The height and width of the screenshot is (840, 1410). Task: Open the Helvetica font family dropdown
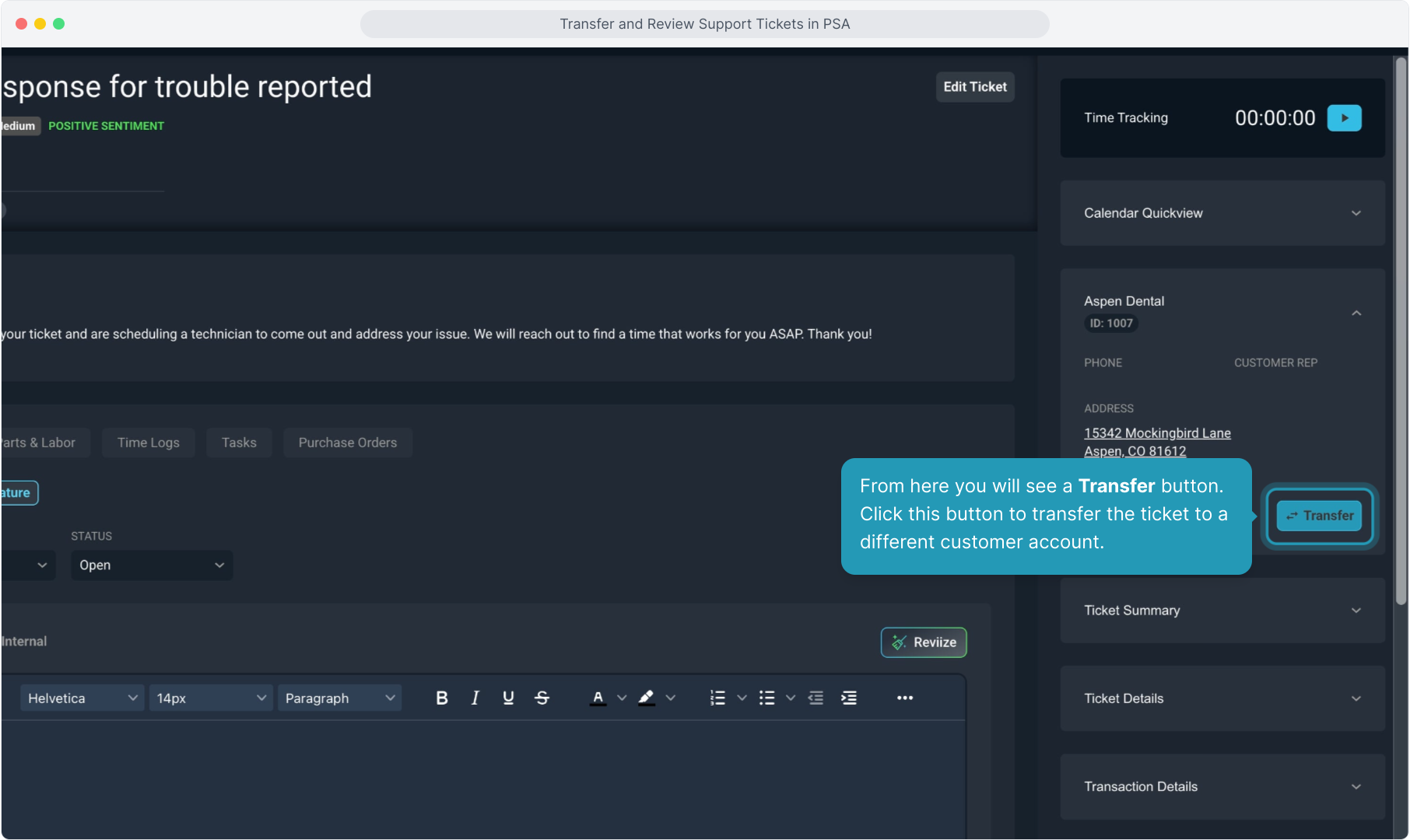click(x=82, y=698)
